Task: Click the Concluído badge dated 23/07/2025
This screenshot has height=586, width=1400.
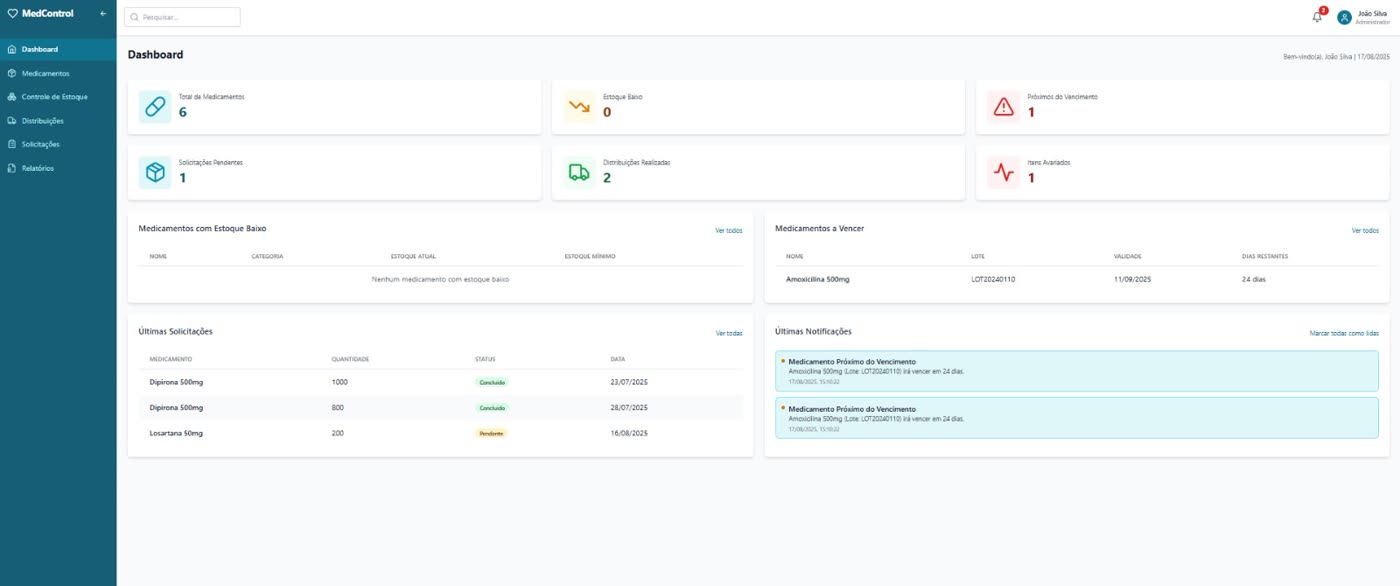Action: click(x=492, y=382)
